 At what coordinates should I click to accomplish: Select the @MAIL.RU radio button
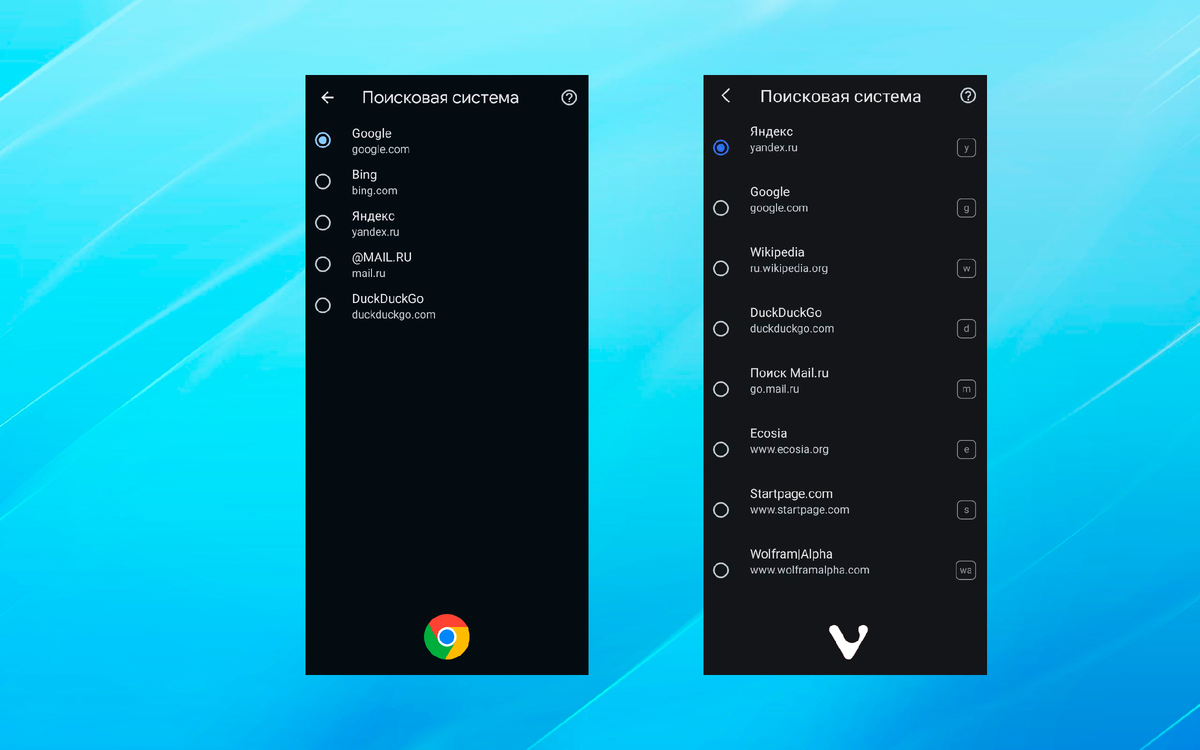point(323,264)
